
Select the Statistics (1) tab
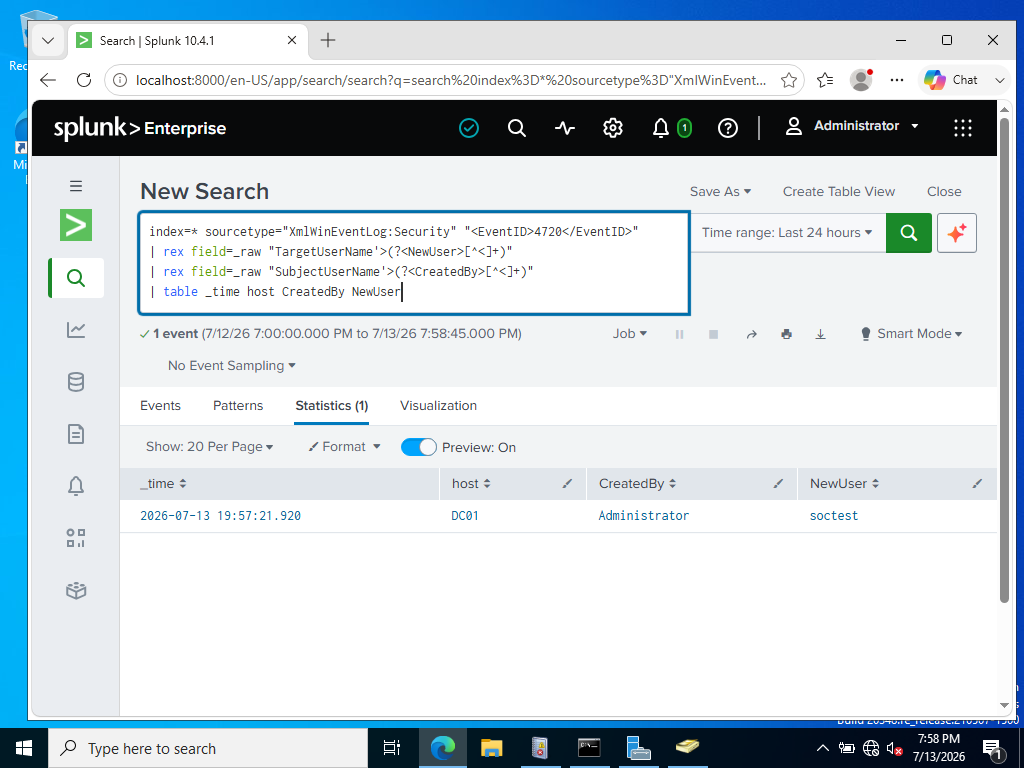point(332,406)
